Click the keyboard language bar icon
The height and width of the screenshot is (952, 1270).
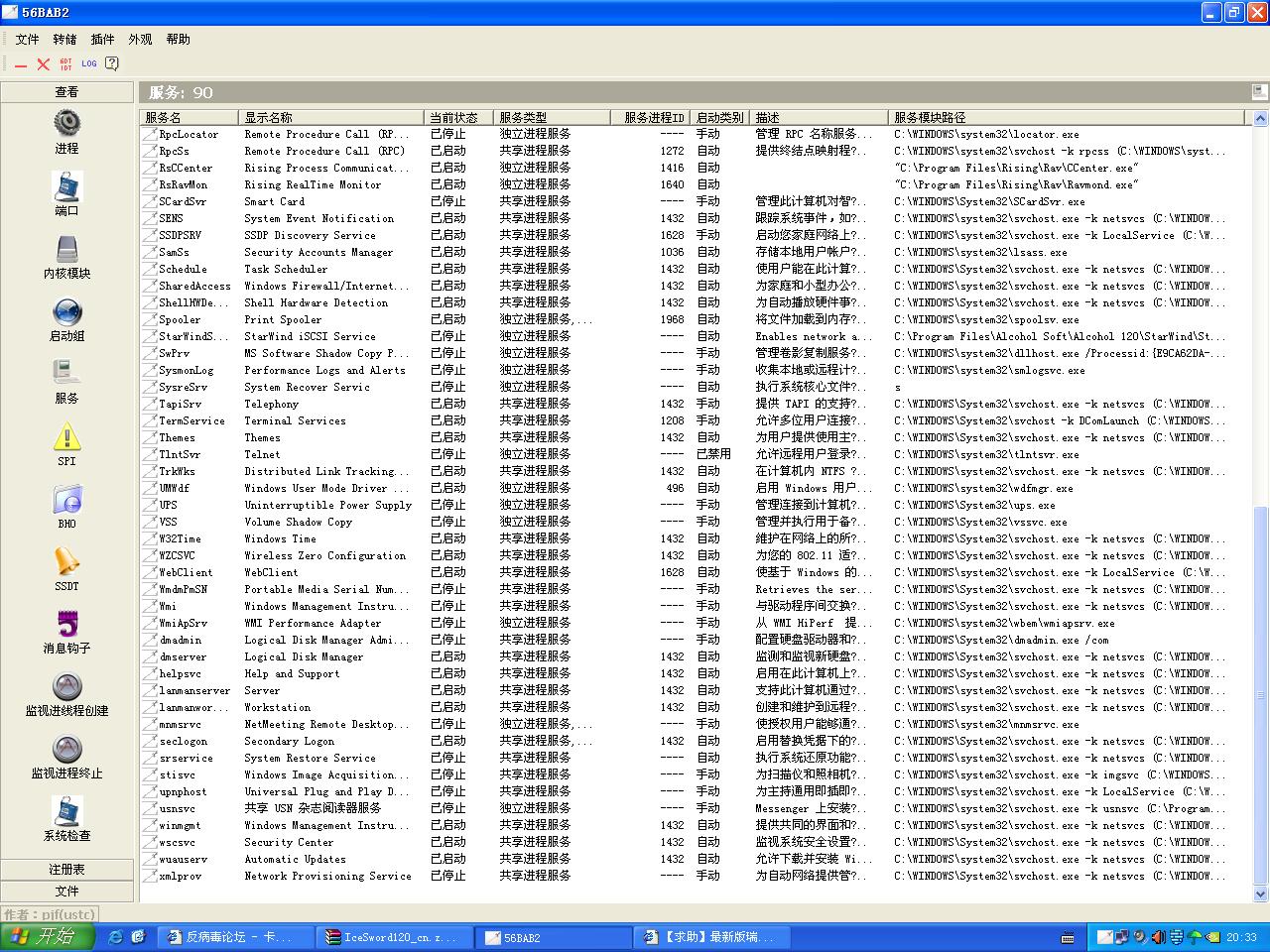click(1068, 936)
